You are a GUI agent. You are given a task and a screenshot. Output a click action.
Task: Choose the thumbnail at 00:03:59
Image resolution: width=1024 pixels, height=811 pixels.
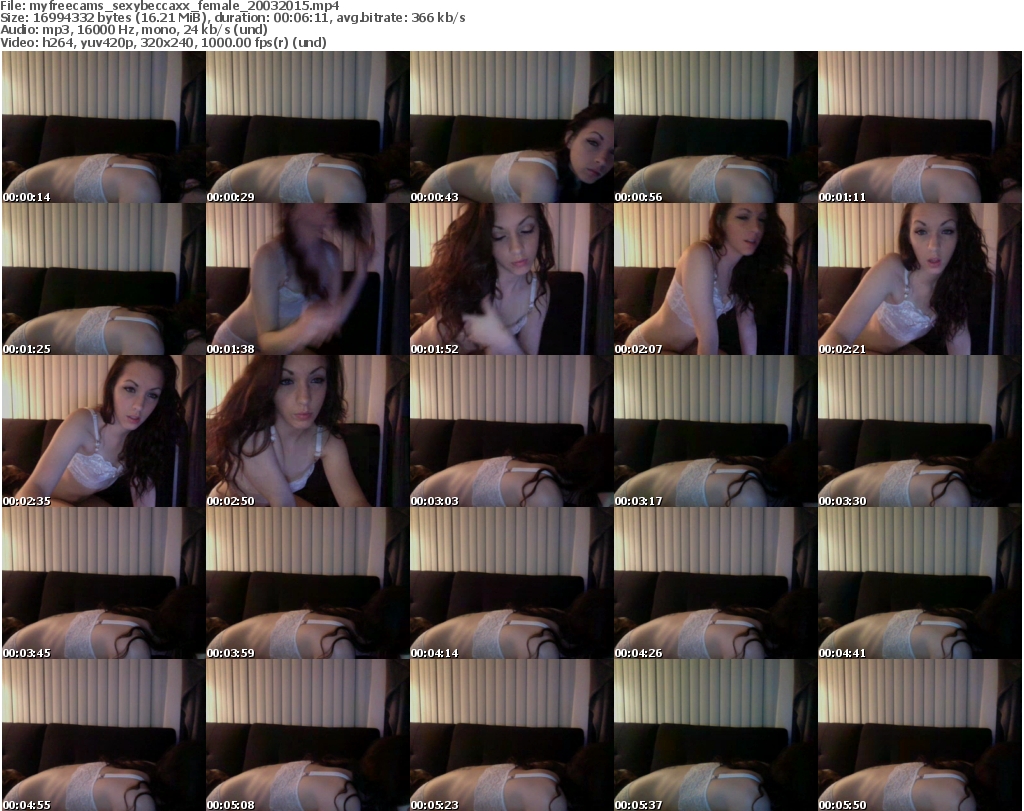[x=308, y=583]
